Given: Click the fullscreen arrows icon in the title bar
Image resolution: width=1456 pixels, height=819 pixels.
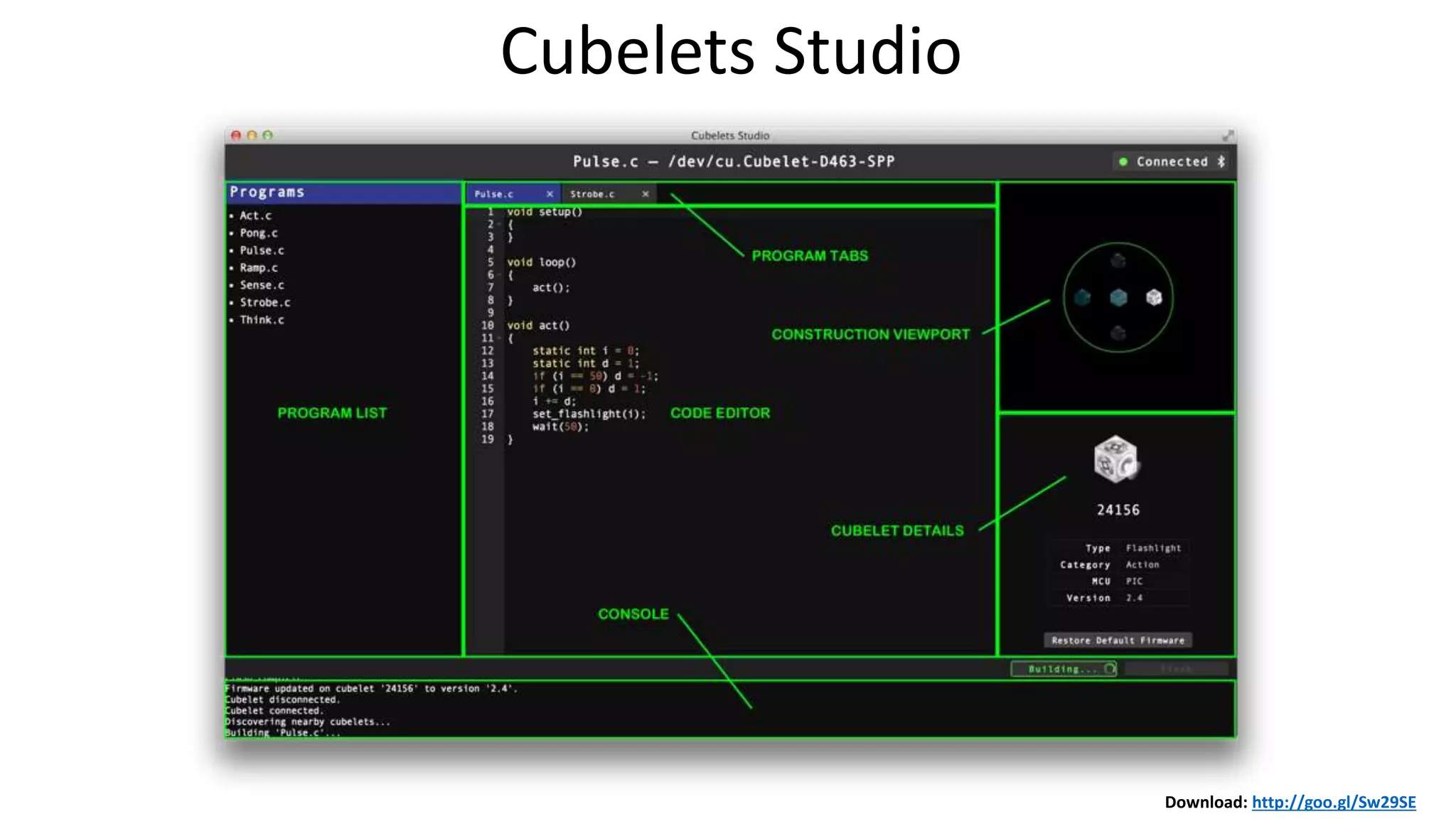Looking at the screenshot, I should (x=1228, y=135).
